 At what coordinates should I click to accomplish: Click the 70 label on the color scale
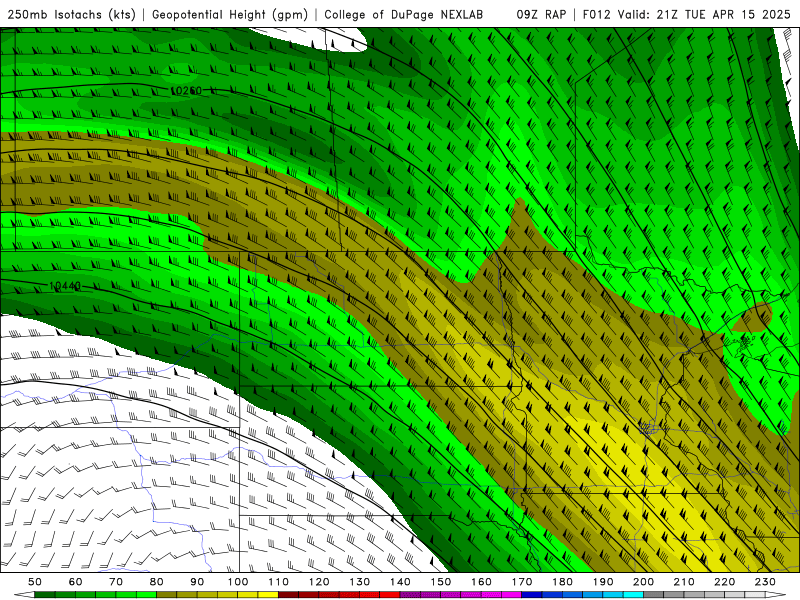116,582
